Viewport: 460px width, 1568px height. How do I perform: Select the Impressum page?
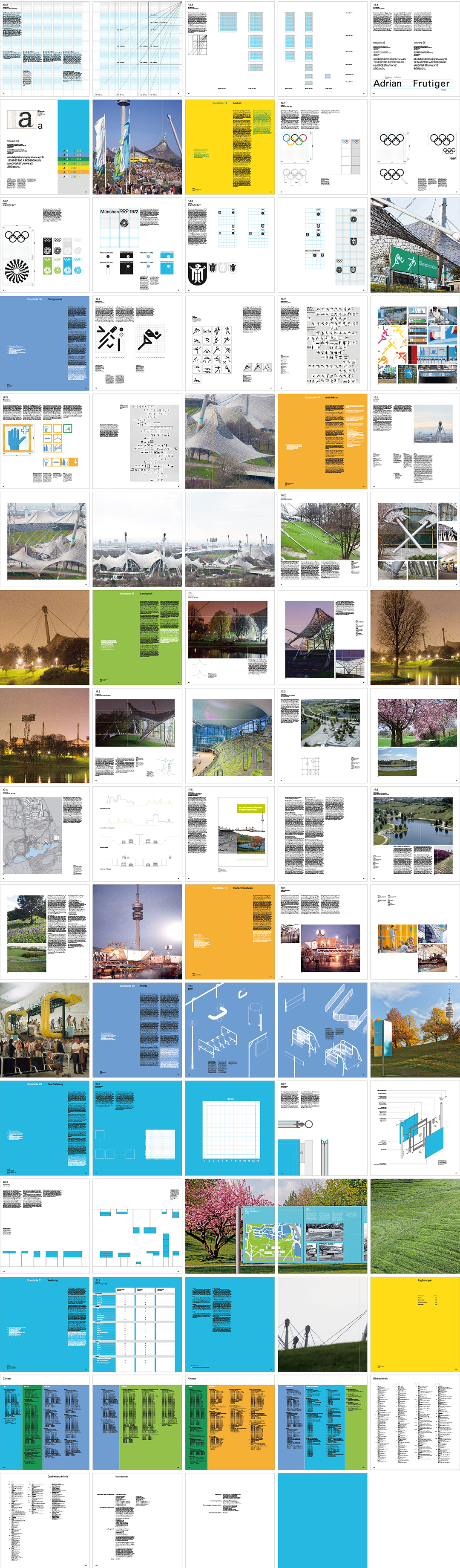pos(137,1519)
